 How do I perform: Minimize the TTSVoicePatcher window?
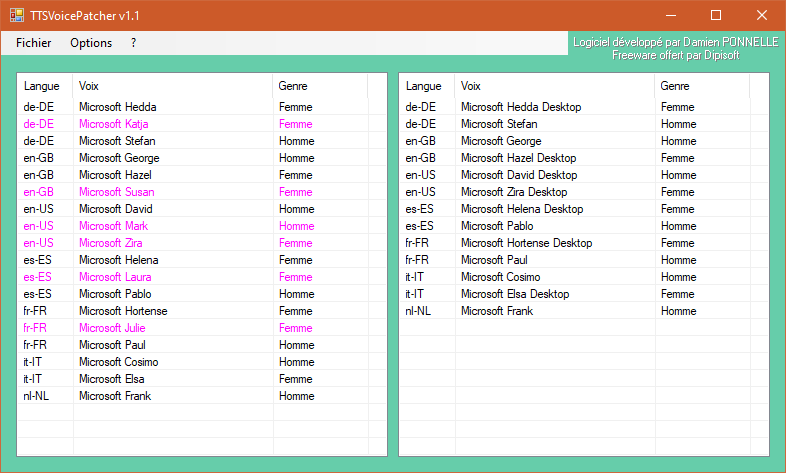pyautogui.click(x=671, y=16)
